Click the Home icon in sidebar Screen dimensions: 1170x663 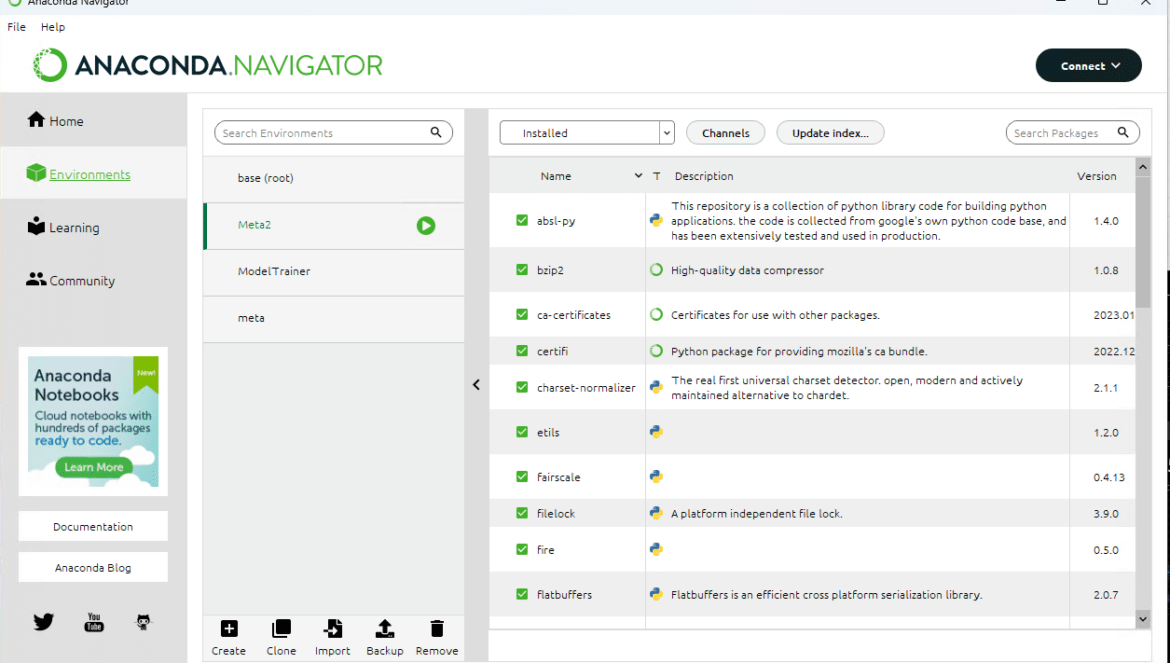click(x=36, y=119)
